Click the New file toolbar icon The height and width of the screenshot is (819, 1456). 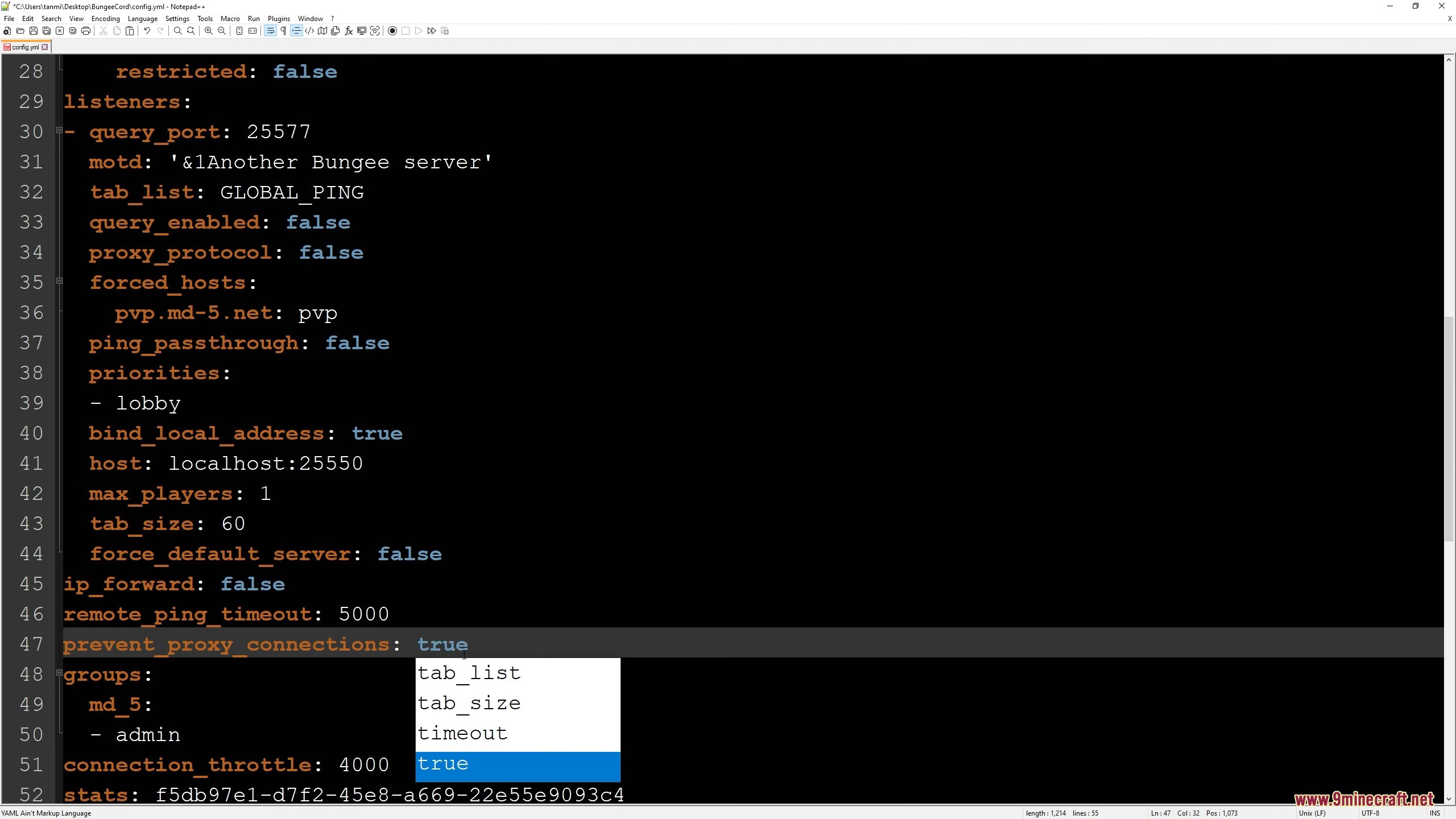tap(7, 31)
